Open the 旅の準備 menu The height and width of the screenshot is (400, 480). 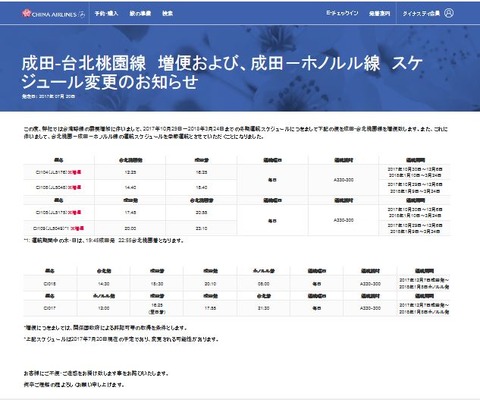point(140,13)
